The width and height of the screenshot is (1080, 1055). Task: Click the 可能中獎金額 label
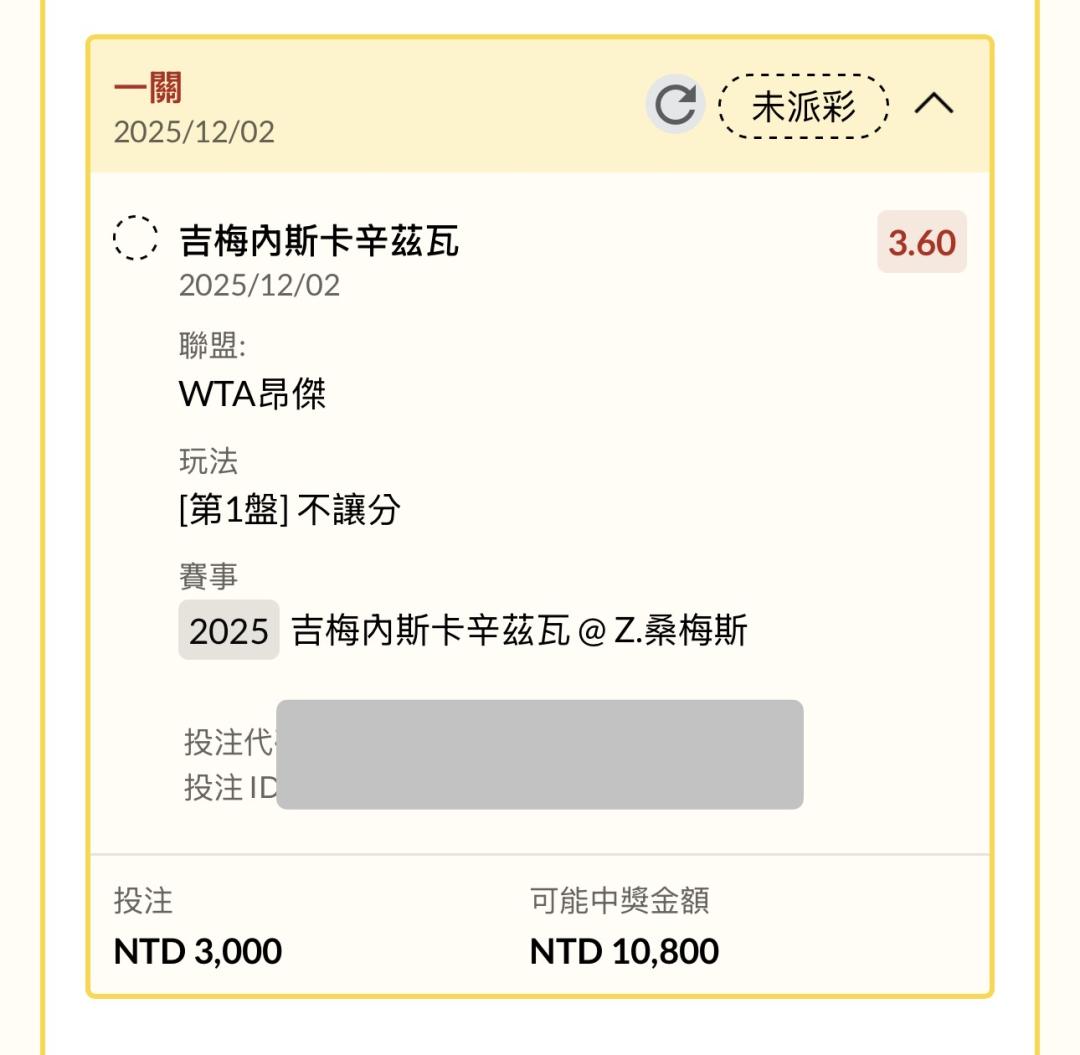tap(619, 901)
